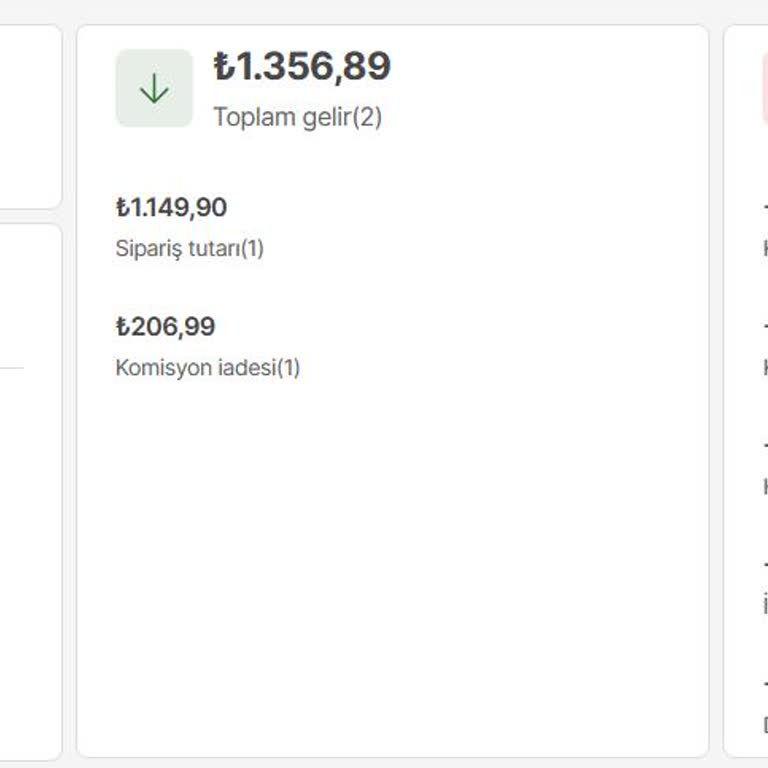Click the green down-arrow income icon
The width and height of the screenshot is (768, 768).
pos(154,89)
